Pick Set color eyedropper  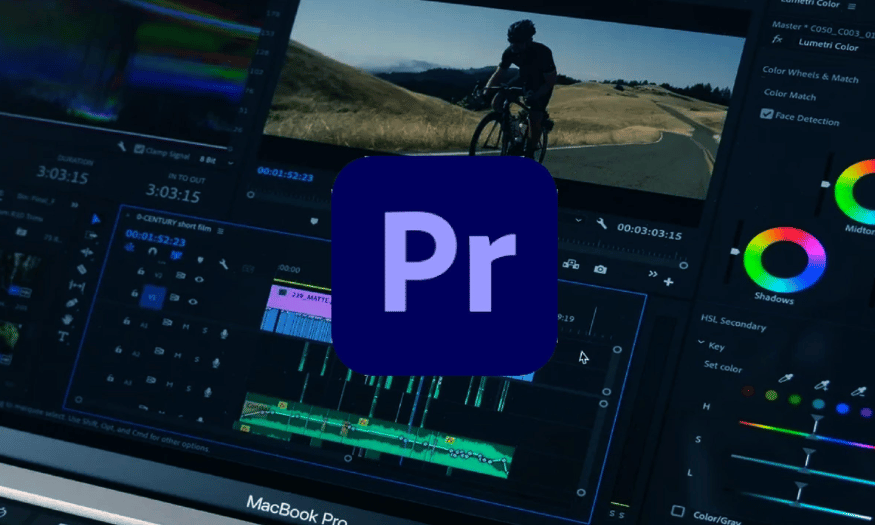(786, 379)
